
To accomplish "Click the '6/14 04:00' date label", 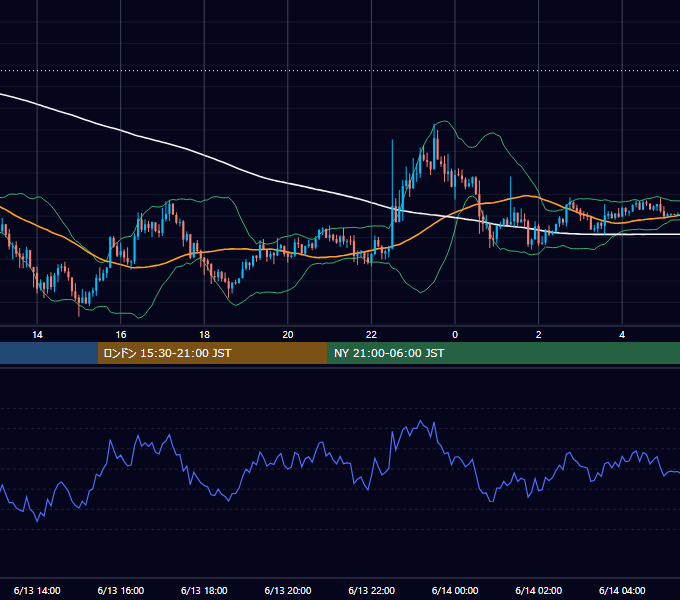I will 622,590.
